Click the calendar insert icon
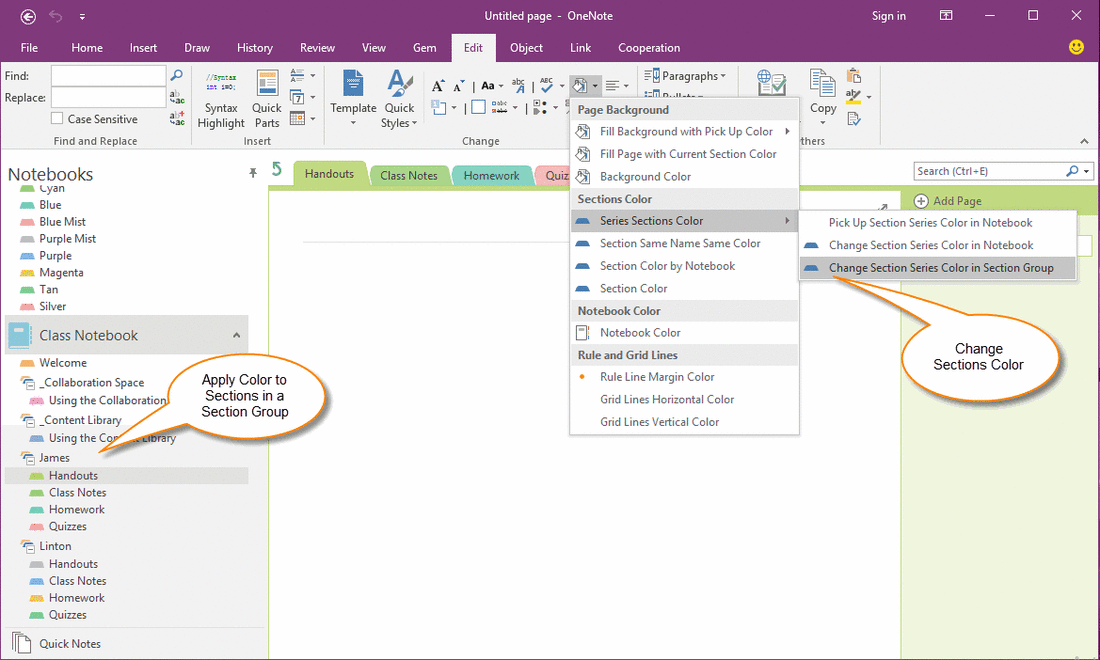The width and height of the screenshot is (1100, 660). [297, 119]
